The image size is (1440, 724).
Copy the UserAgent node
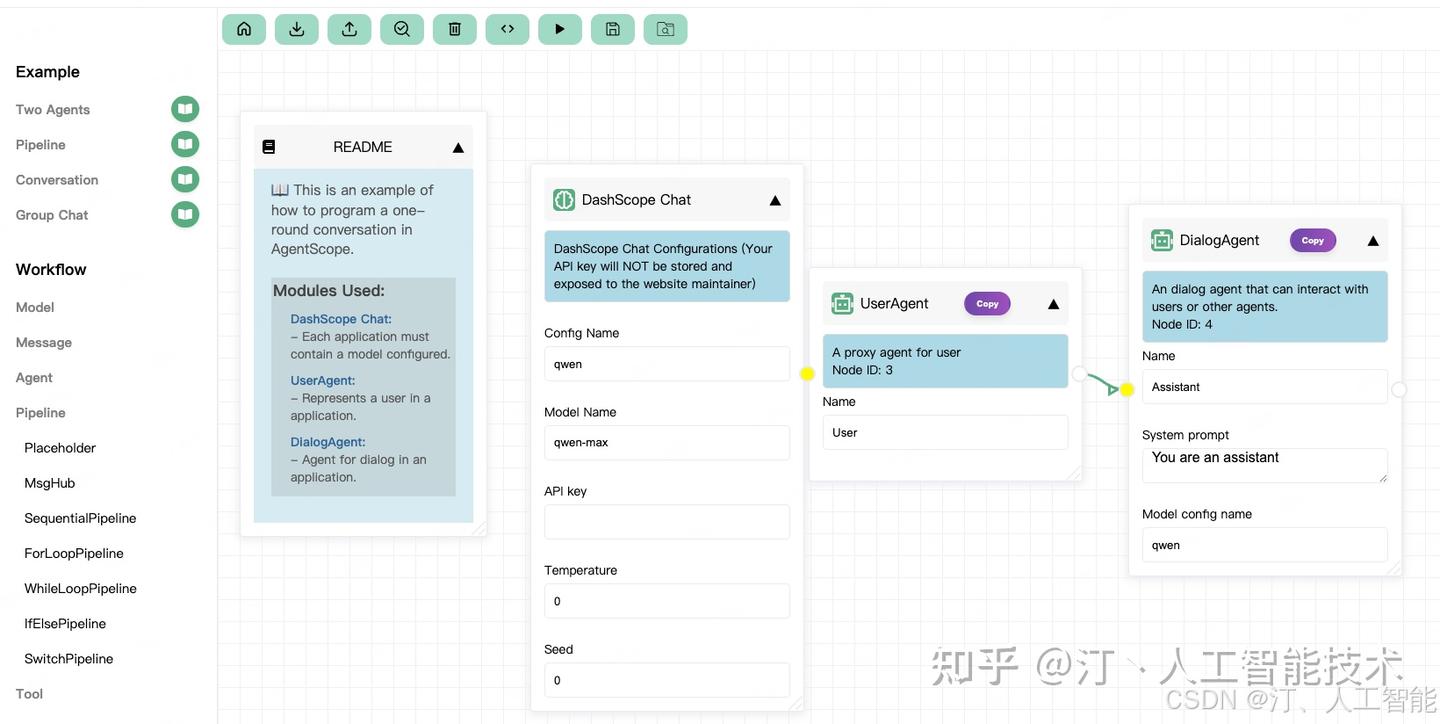pos(987,303)
